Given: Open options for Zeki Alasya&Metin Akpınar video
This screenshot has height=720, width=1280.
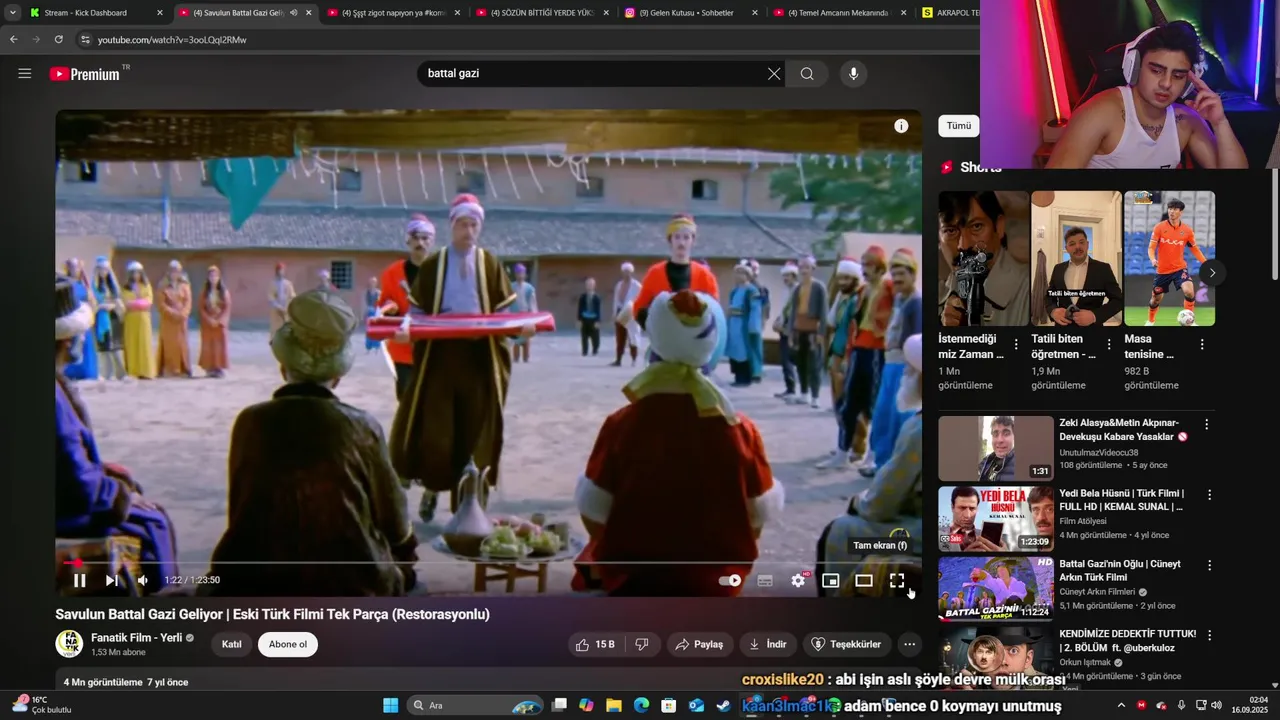Looking at the screenshot, I should tap(1206, 424).
